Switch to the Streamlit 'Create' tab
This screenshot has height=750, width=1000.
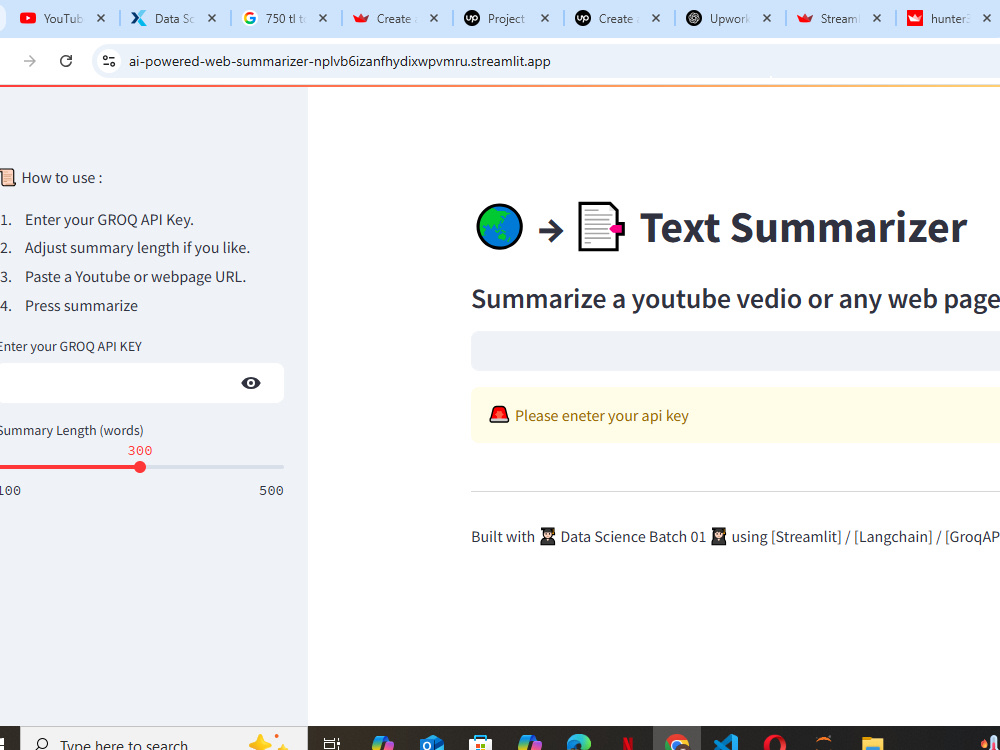tap(395, 18)
